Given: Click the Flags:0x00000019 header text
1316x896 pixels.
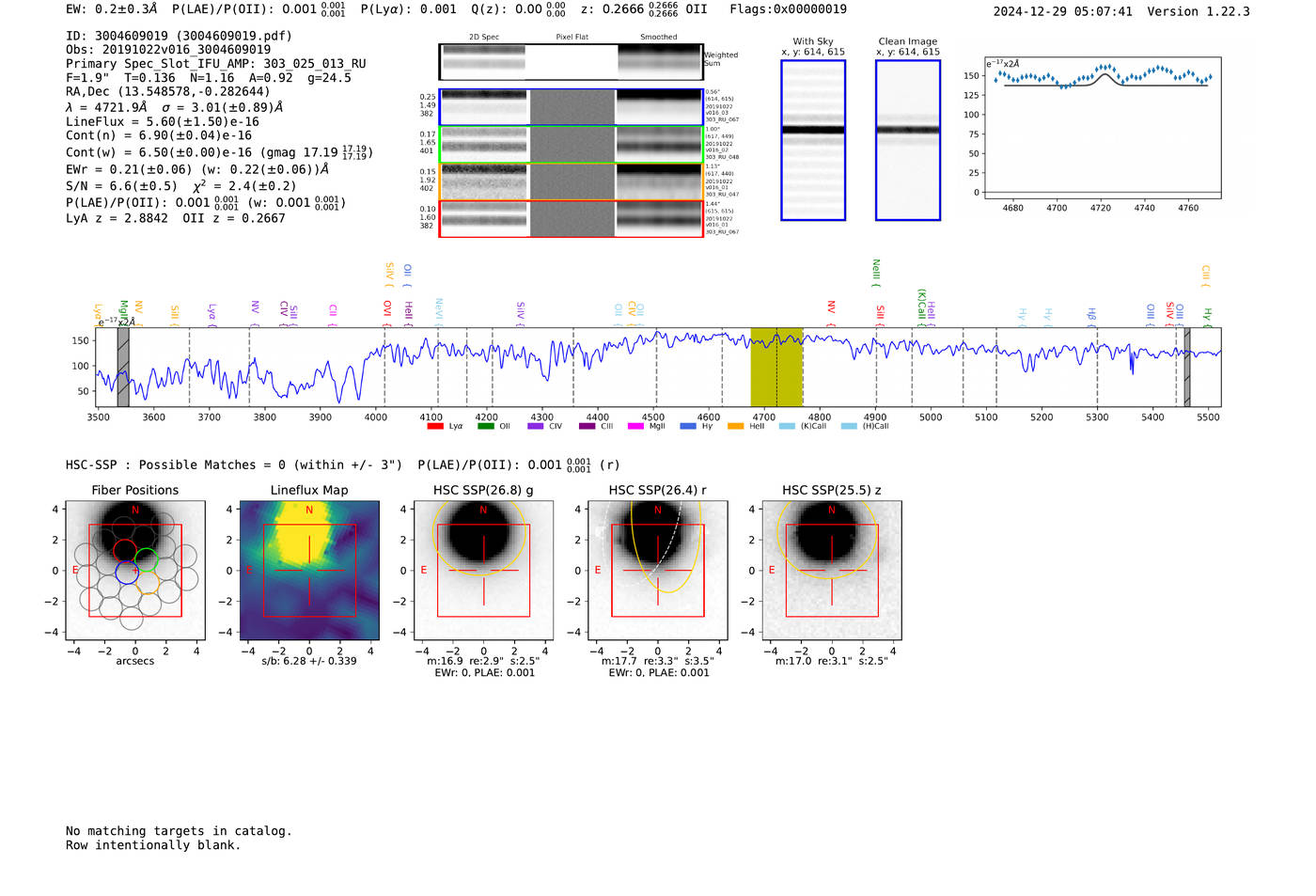Looking at the screenshot, I should coord(788,9).
